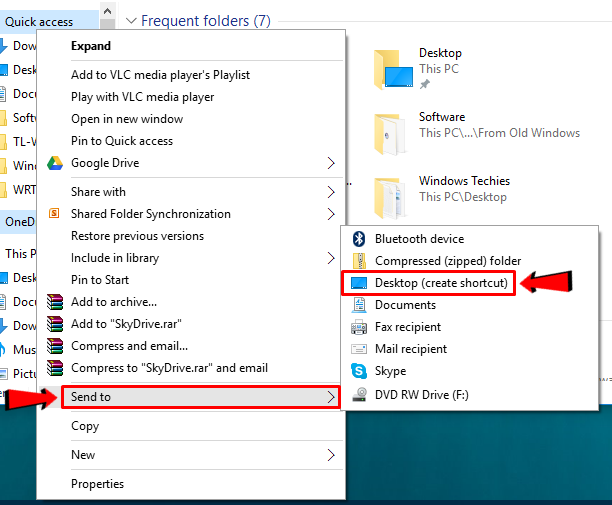Choose Pin to Start
Screen dimensions: 612x505
[191, 280]
